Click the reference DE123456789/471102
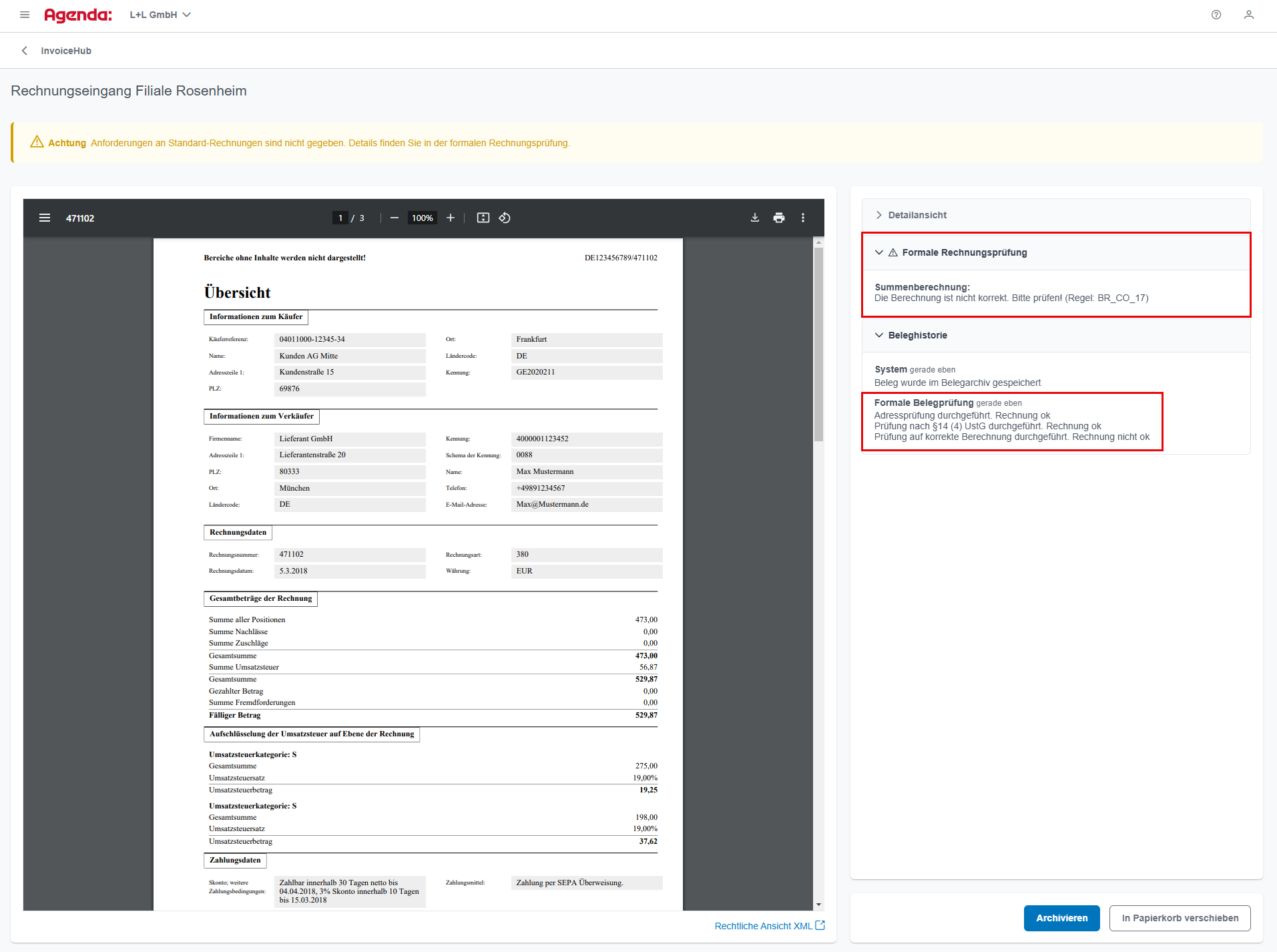Screen dimensions: 1277x952 coord(621,258)
